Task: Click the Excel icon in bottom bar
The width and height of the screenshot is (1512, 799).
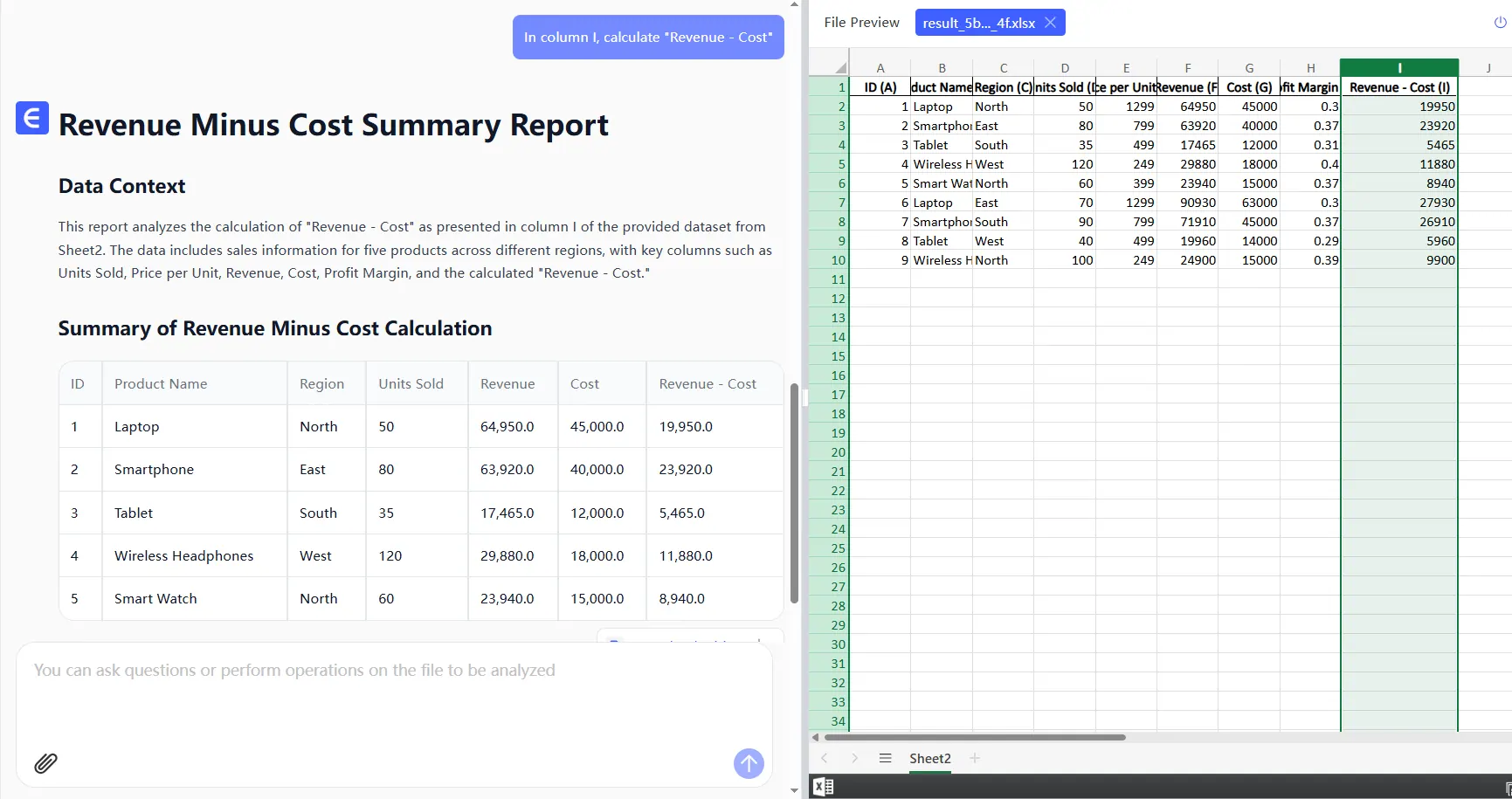Action: 823,787
